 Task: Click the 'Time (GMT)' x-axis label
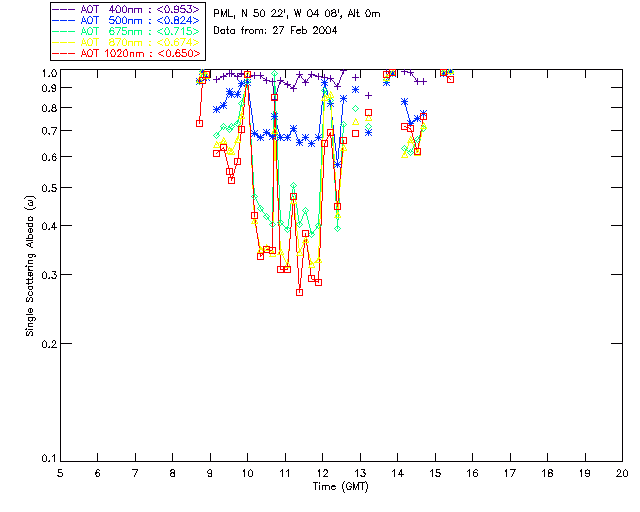[340, 487]
